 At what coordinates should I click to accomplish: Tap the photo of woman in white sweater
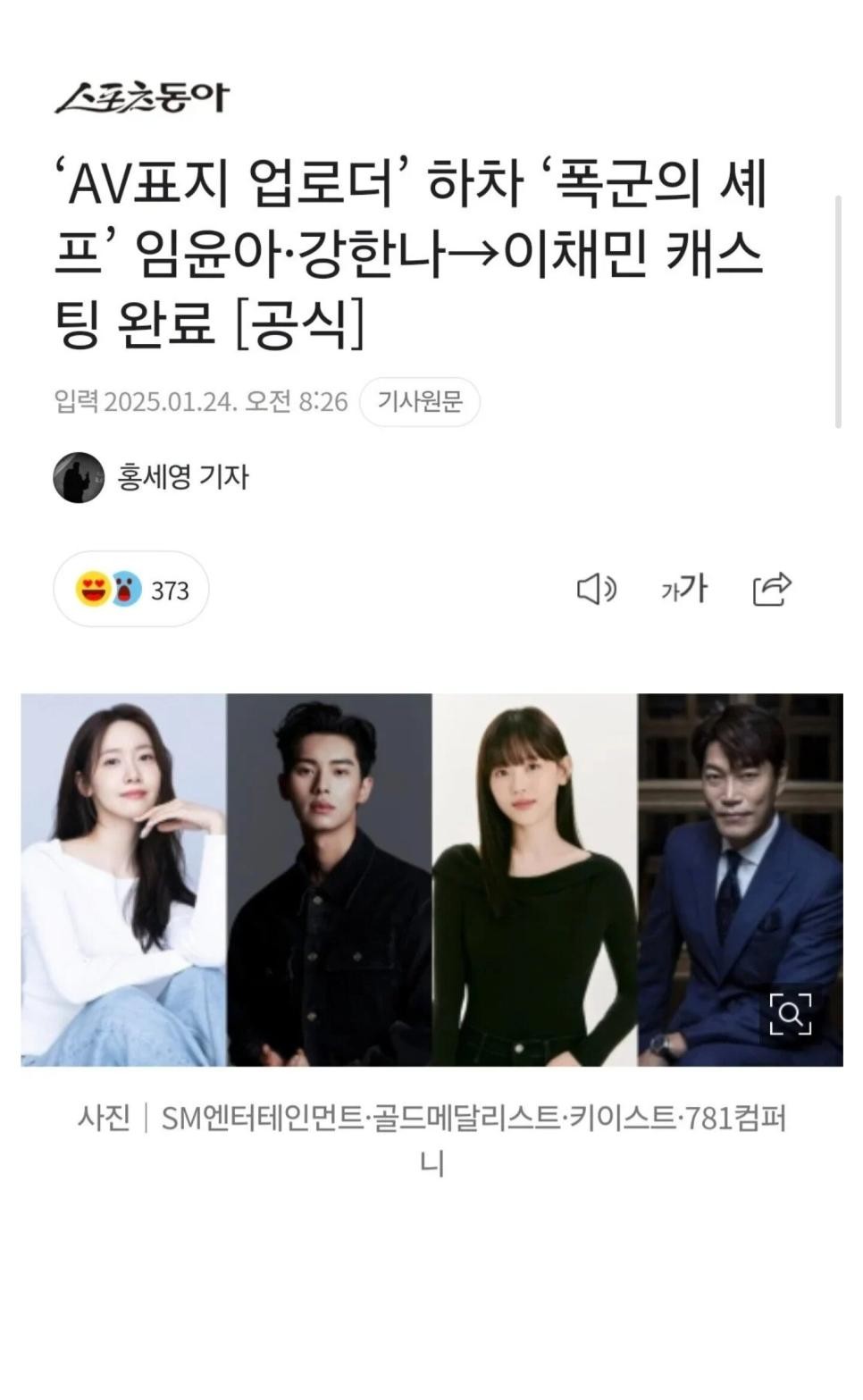click(x=124, y=879)
